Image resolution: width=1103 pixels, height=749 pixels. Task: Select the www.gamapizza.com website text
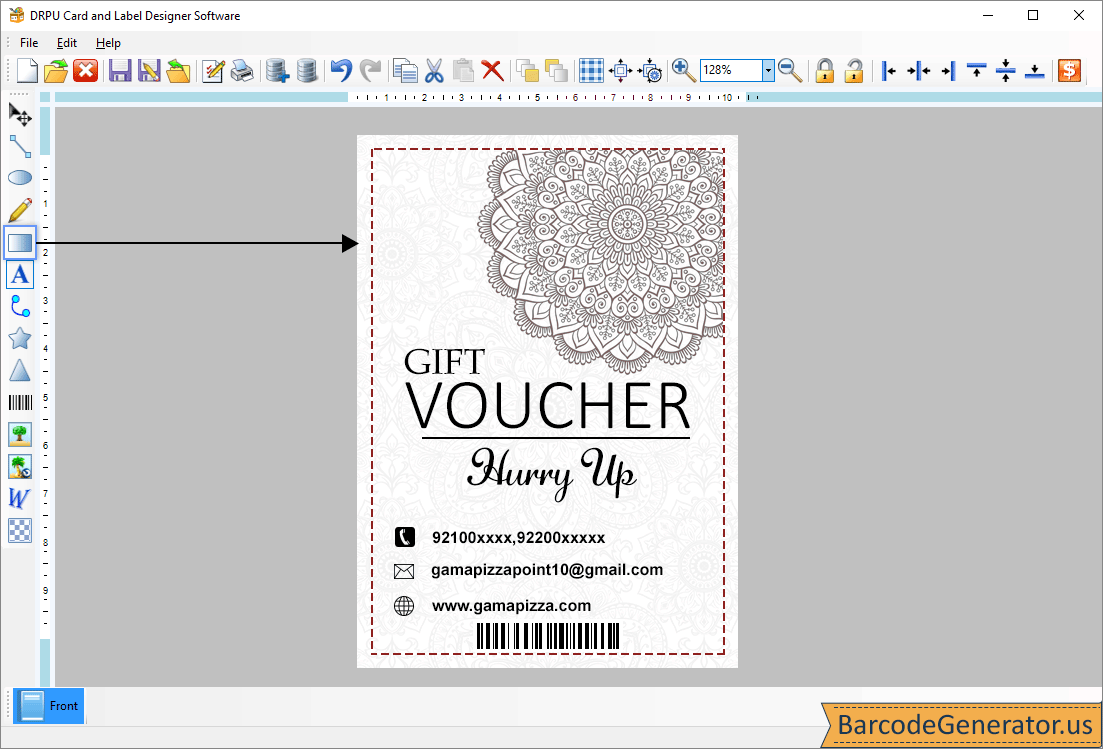[x=511, y=606]
